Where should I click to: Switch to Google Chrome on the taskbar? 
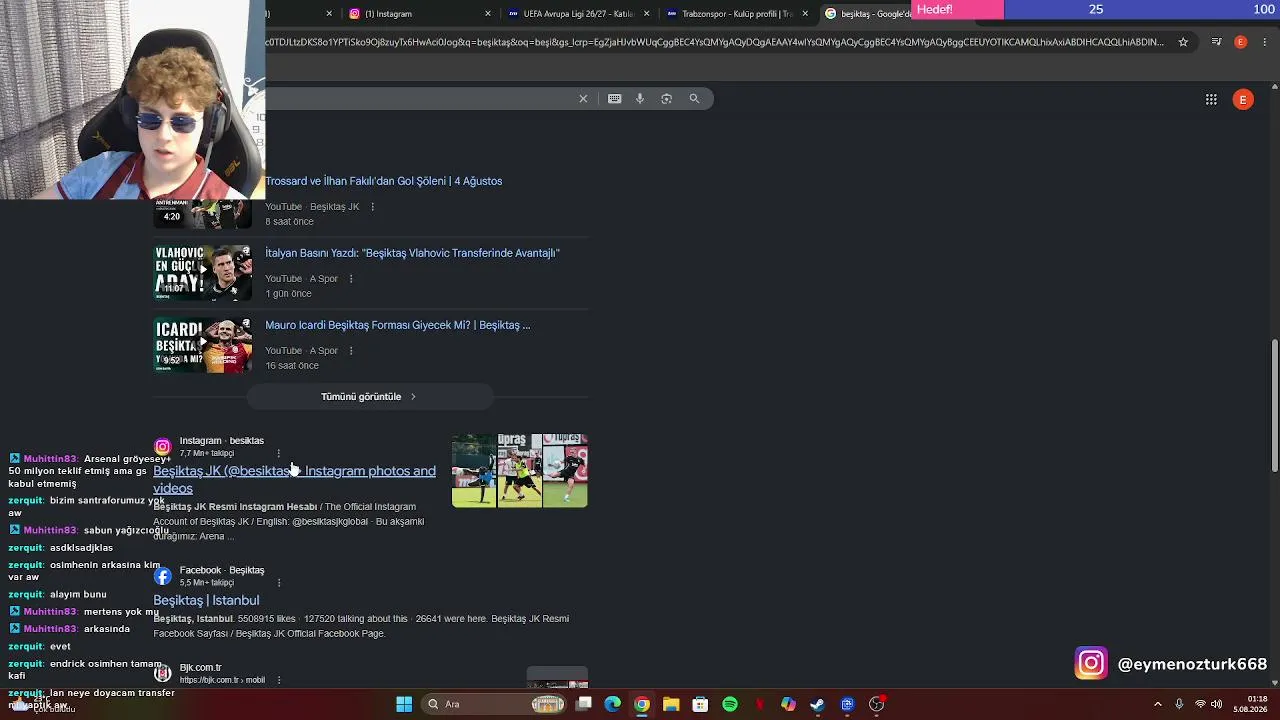[642, 704]
